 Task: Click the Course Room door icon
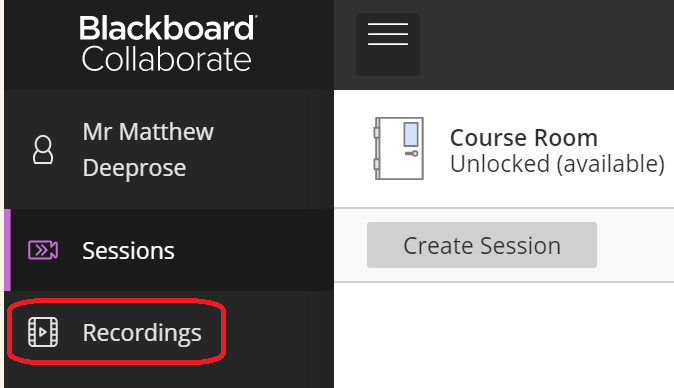click(x=399, y=148)
